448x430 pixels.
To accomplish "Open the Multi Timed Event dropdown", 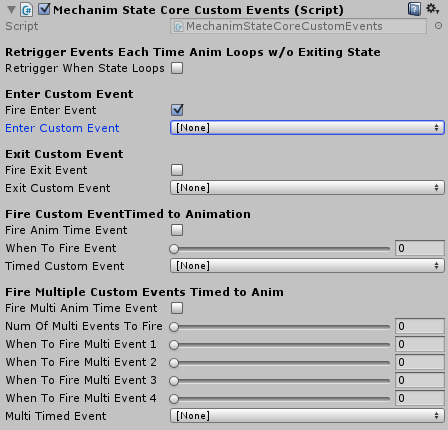I will [x=307, y=416].
